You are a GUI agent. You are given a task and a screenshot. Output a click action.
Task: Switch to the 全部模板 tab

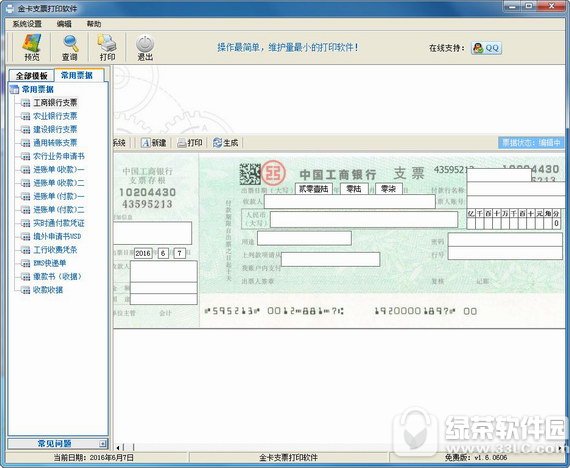click(x=32, y=76)
